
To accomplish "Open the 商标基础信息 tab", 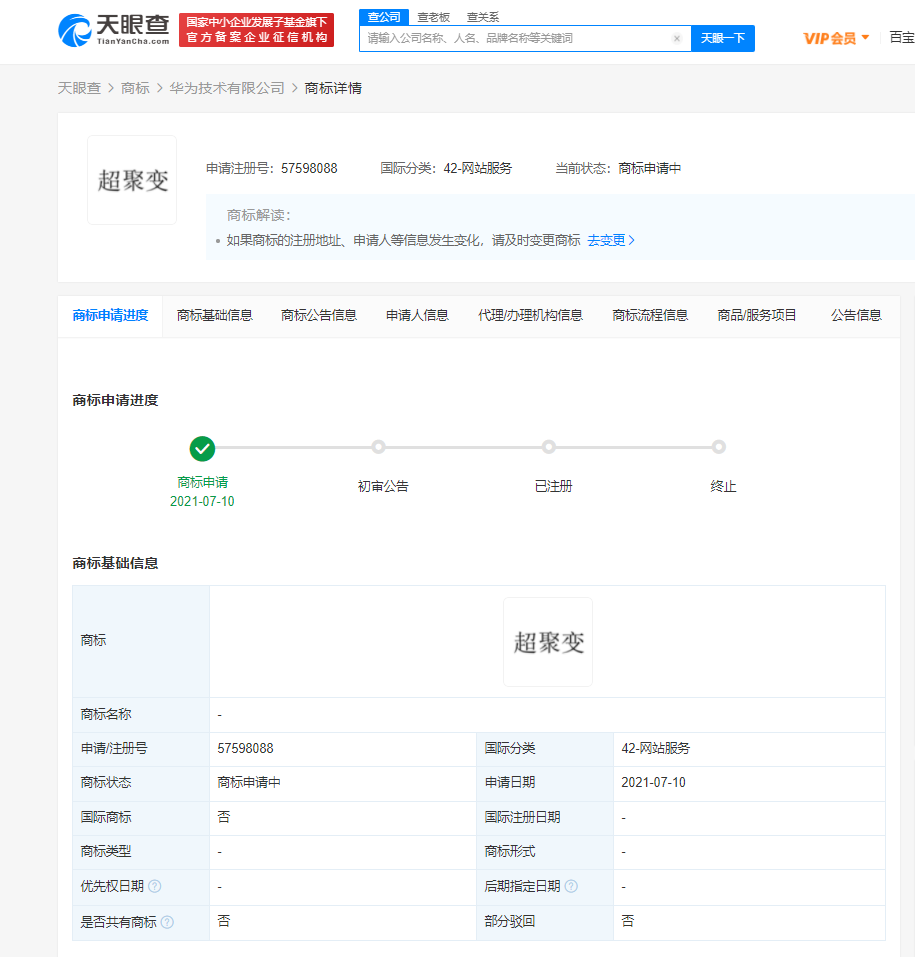I will coord(214,314).
